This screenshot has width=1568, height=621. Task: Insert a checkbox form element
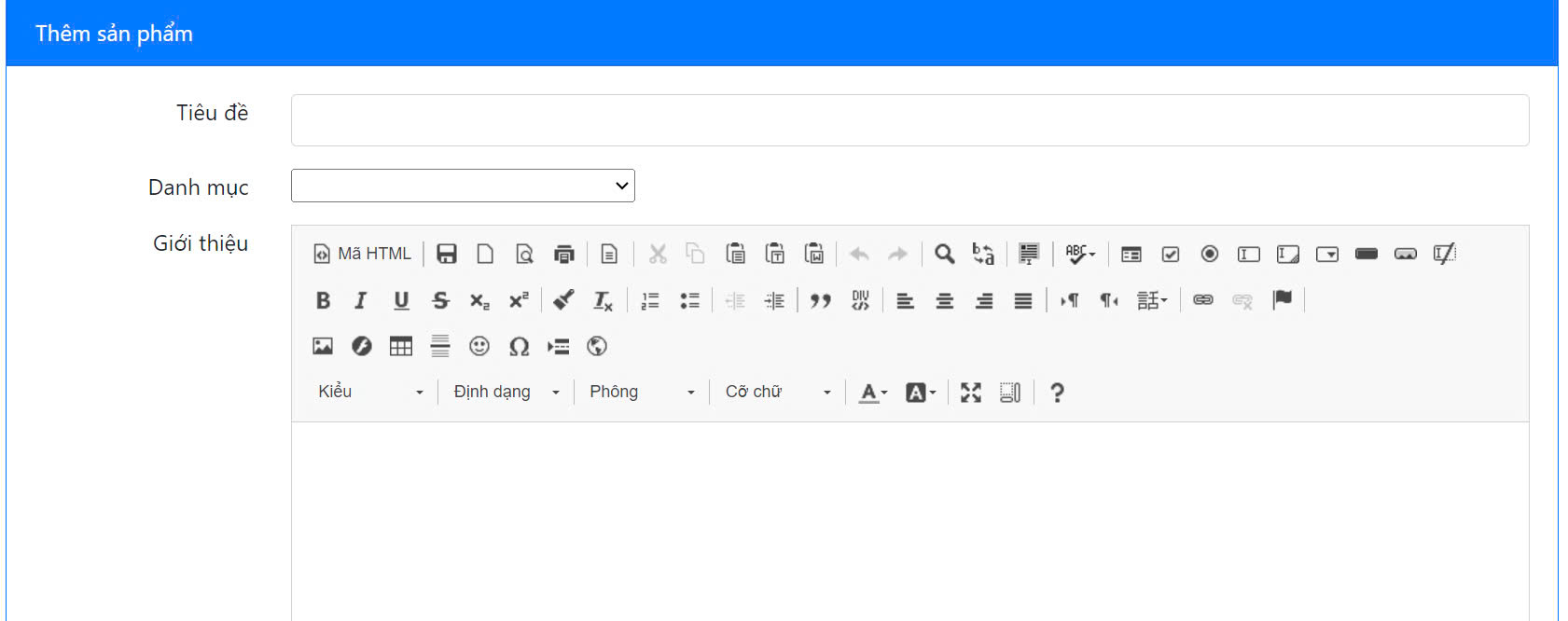tap(1171, 254)
